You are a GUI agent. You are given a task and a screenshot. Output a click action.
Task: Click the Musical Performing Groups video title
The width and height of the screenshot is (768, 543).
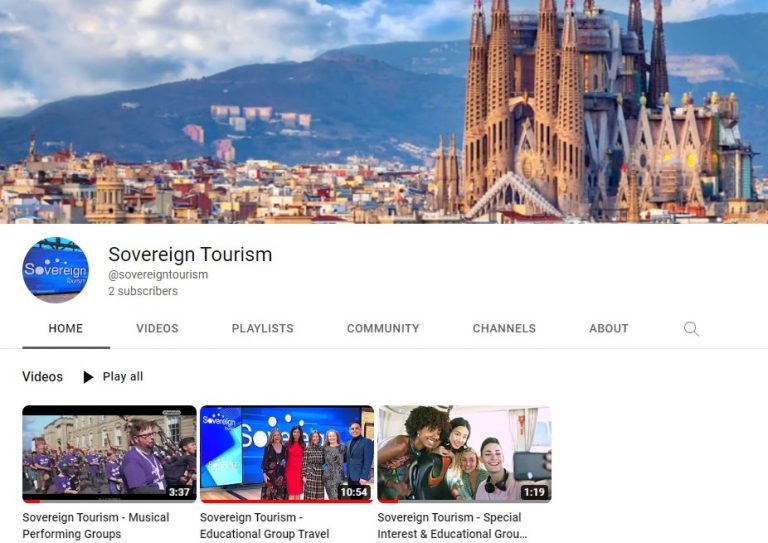point(96,525)
